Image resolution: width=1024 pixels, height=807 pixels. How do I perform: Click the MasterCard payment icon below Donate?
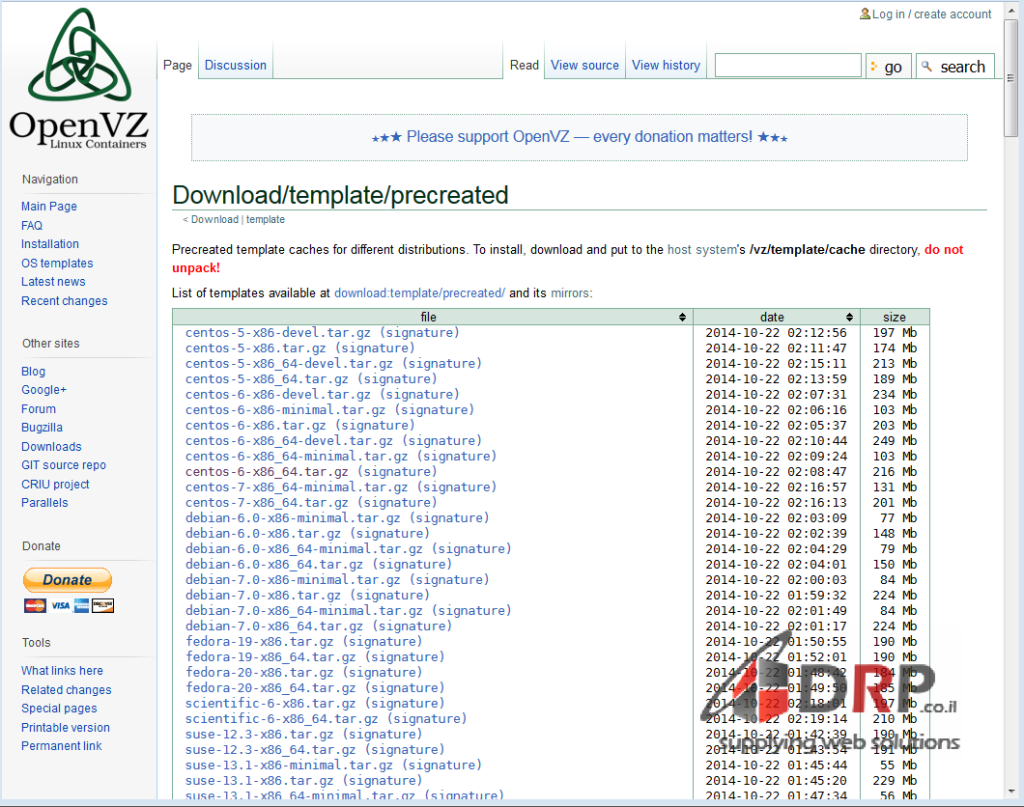coord(35,605)
